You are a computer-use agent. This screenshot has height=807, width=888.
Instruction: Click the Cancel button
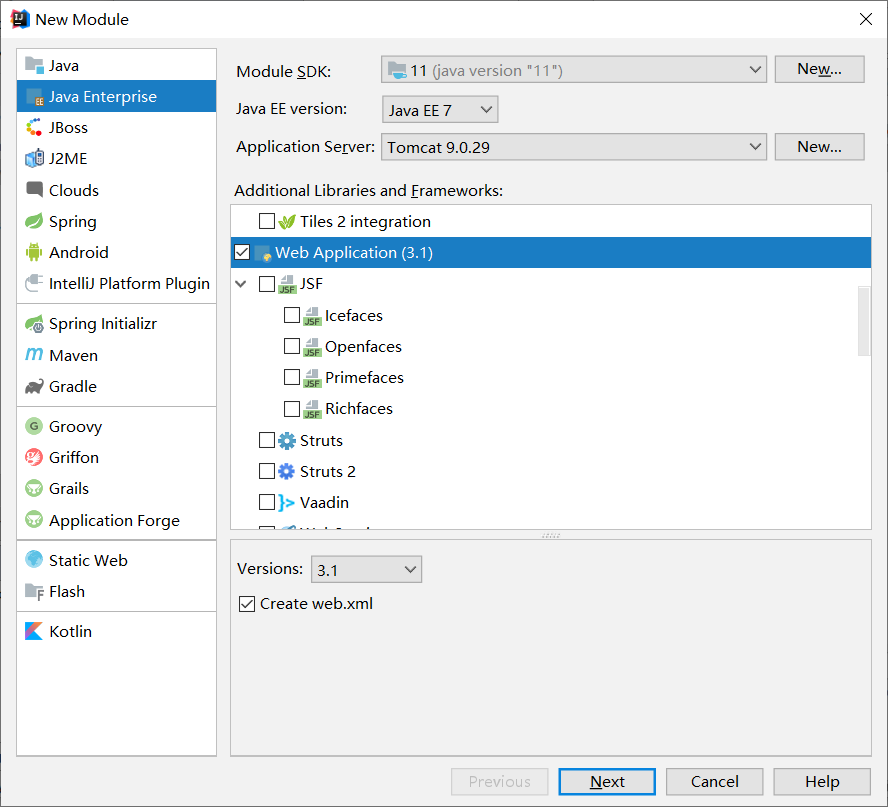(x=715, y=782)
